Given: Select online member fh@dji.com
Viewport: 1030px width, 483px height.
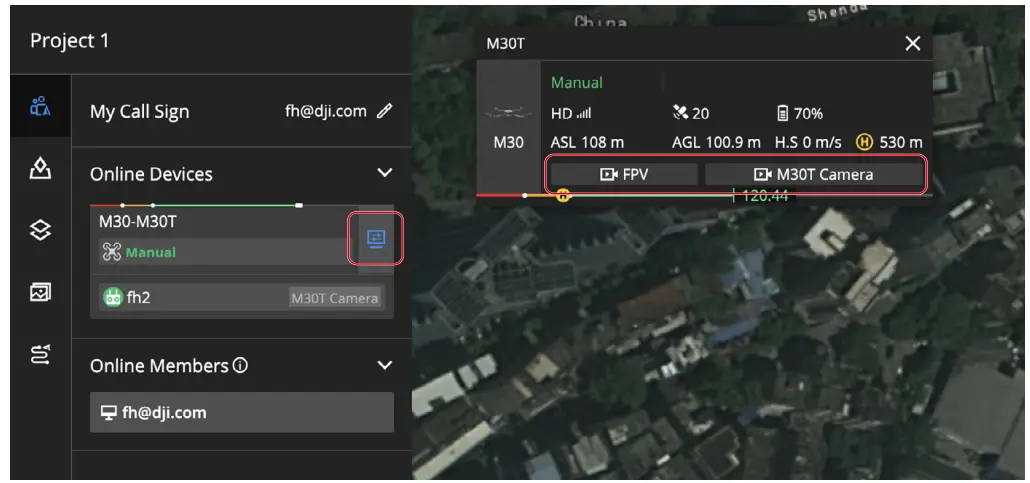Looking at the screenshot, I should 242,412.
